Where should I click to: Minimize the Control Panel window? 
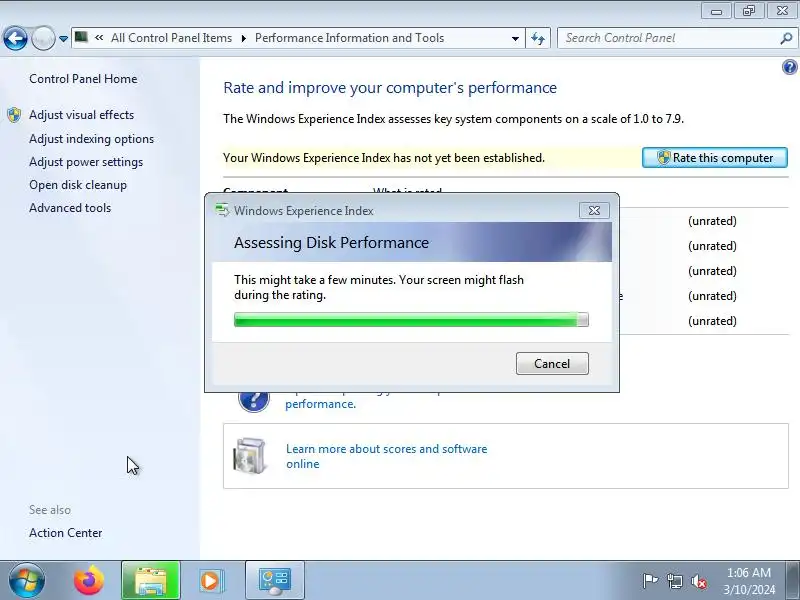(x=716, y=11)
